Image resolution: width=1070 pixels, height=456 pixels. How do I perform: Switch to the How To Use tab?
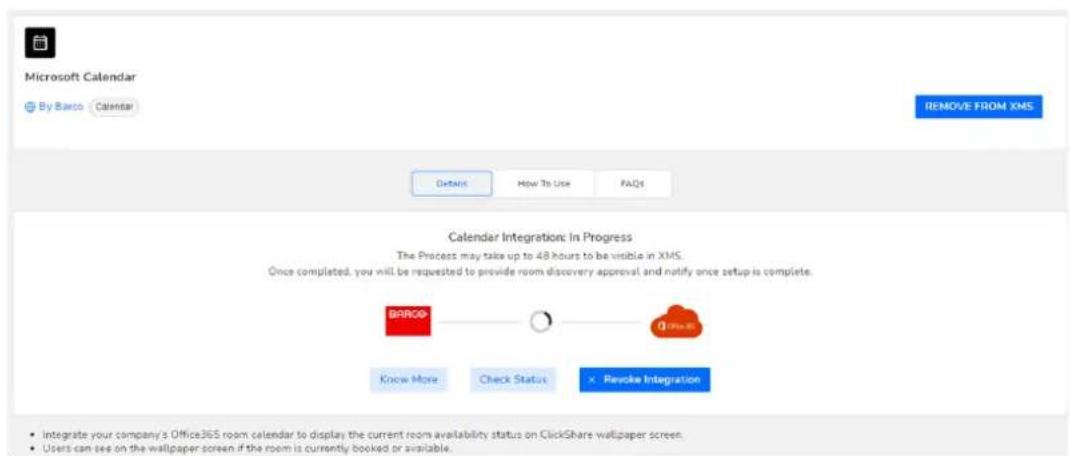tap(544, 184)
